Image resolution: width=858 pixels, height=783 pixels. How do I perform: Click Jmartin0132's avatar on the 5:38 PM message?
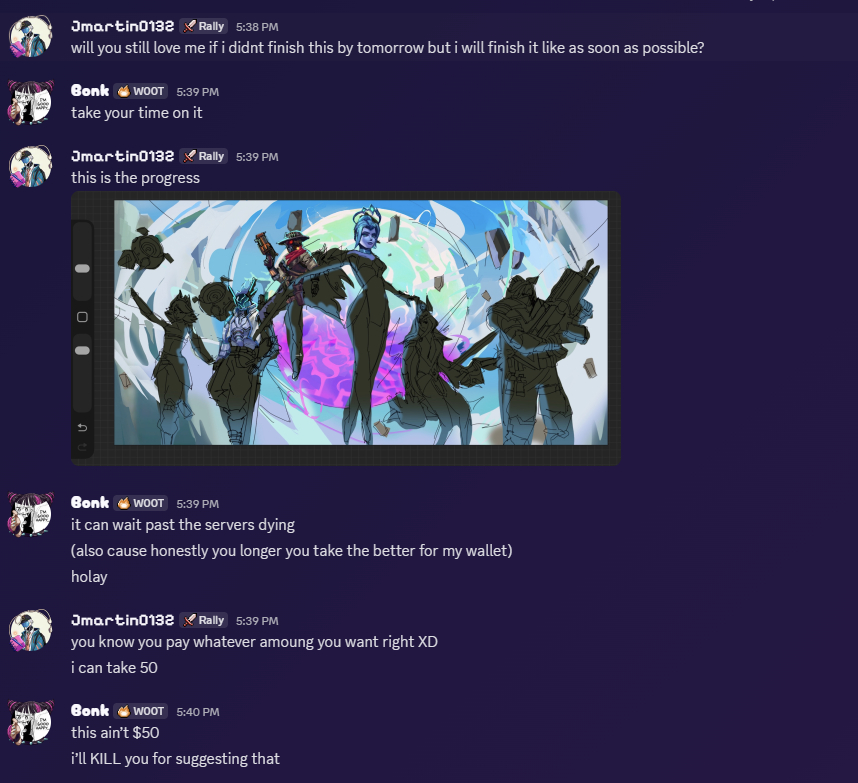point(31,37)
